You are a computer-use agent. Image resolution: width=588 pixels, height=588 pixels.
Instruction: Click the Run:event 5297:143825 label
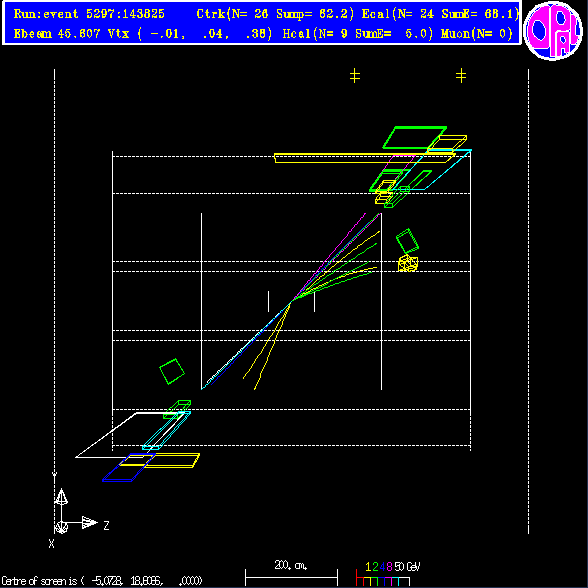[89, 14]
